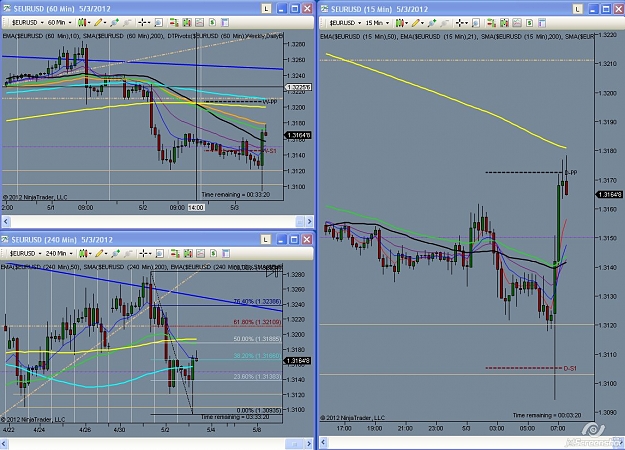Open properties icon in 60 Min chart
This screenshot has width=625, height=450.
tap(225, 23)
